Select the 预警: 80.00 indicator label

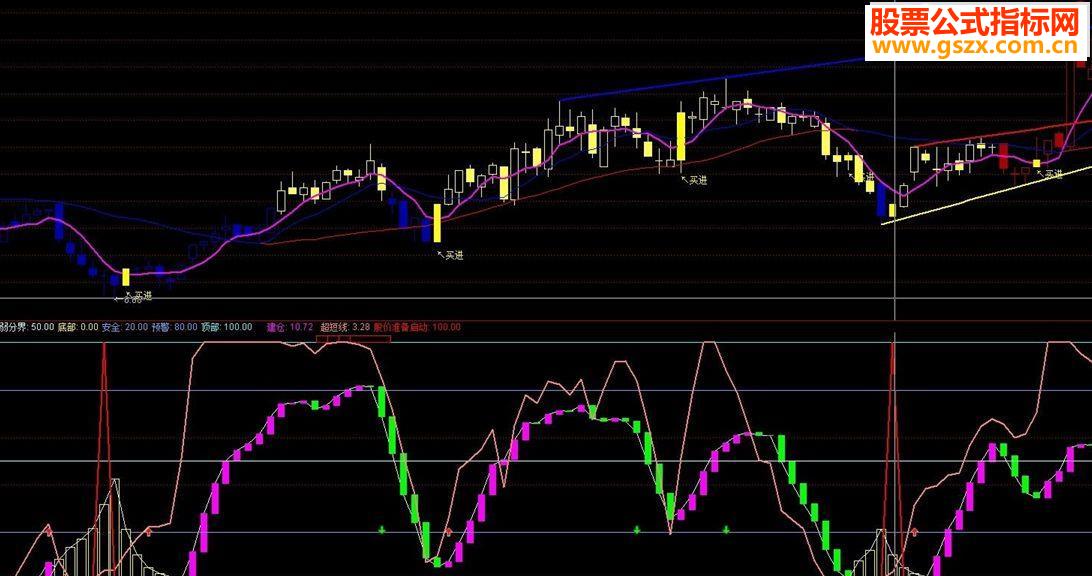pyautogui.click(x=174, y=327)
